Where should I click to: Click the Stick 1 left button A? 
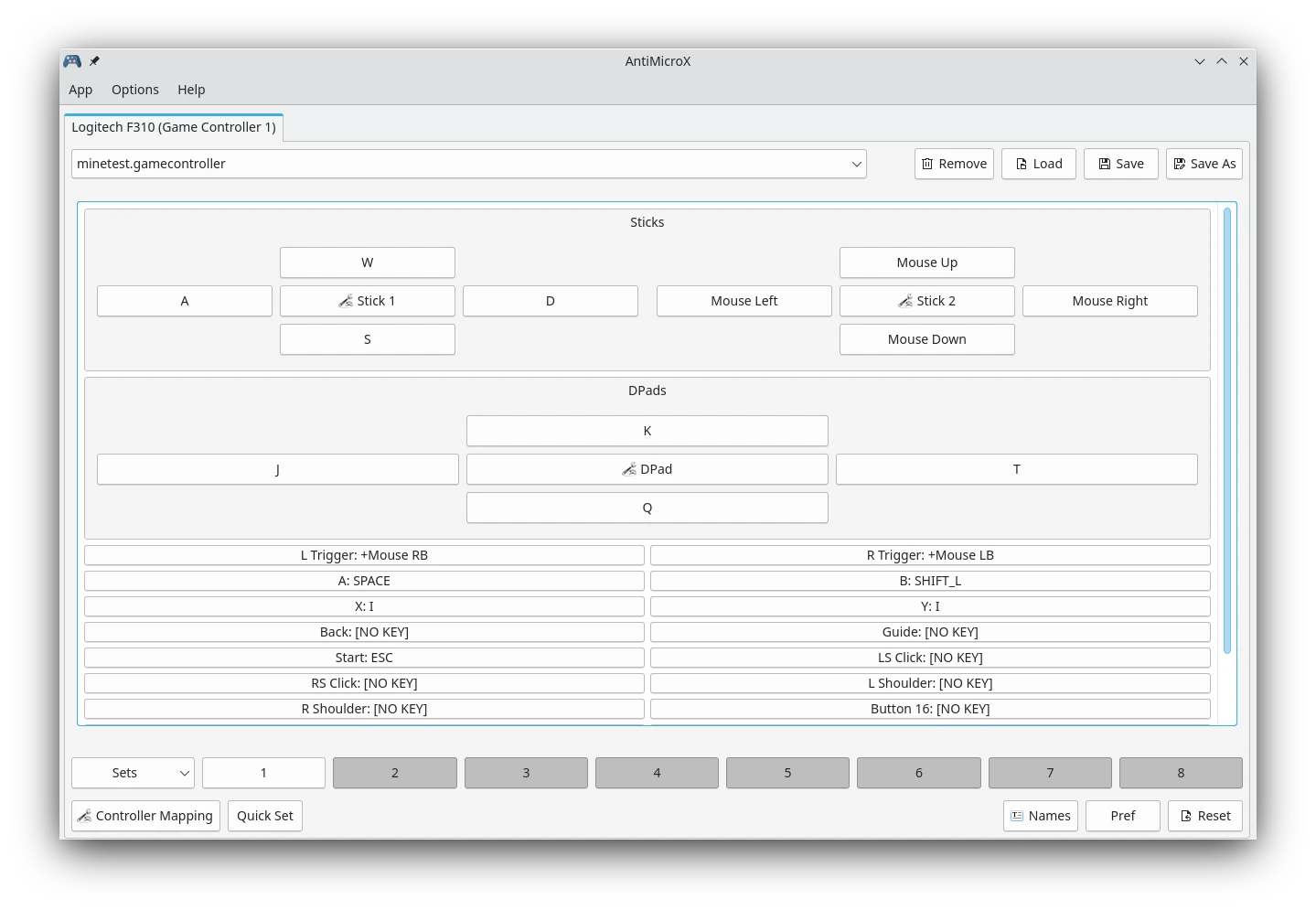[185, 301]
